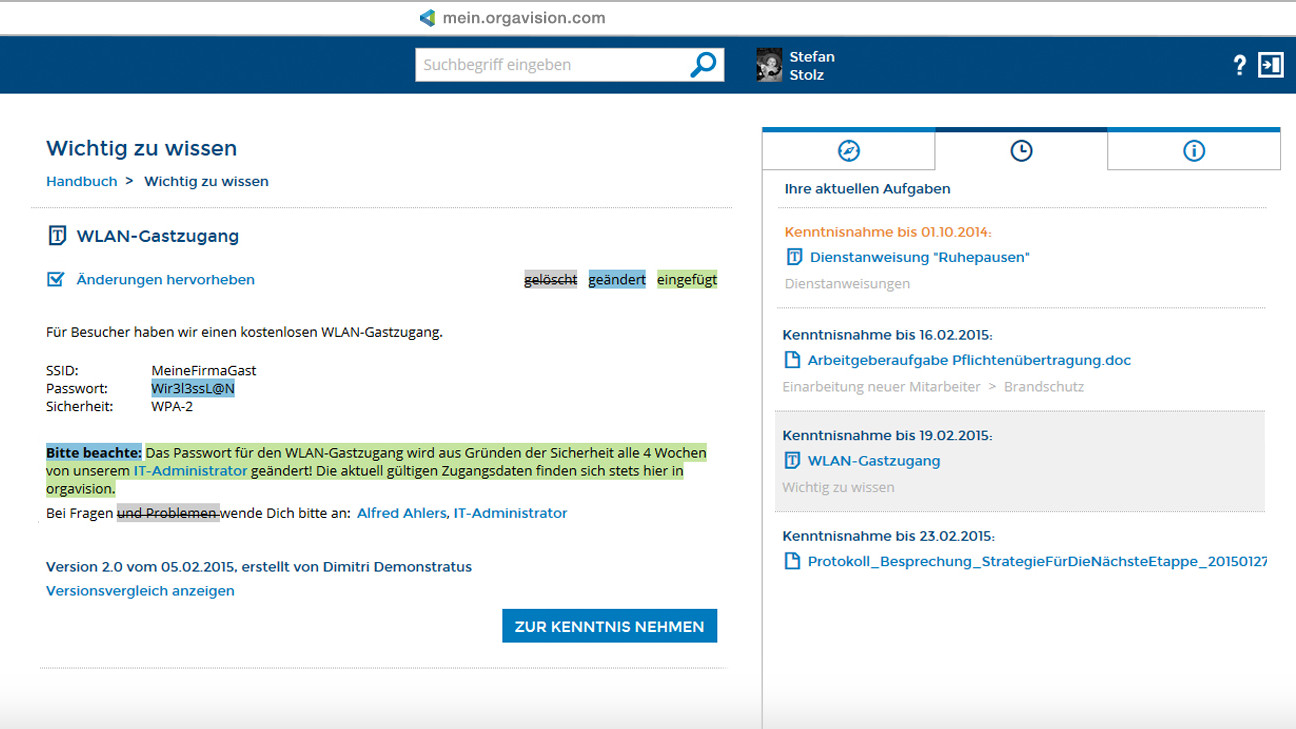Open the help question mark icon
Image resolution: width=1296 pixels, height=729 pixels.
click(x=1239, y=64)
